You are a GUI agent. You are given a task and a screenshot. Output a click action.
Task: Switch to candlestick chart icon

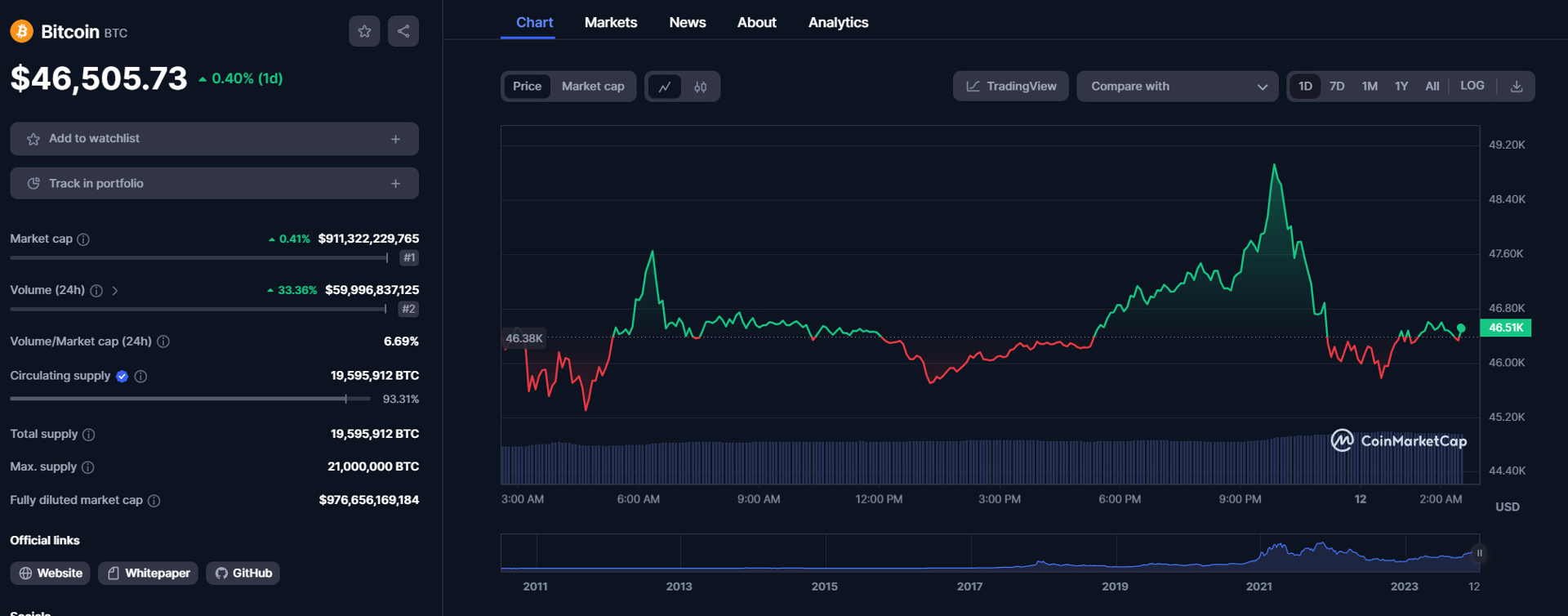(x=700, y=87)
